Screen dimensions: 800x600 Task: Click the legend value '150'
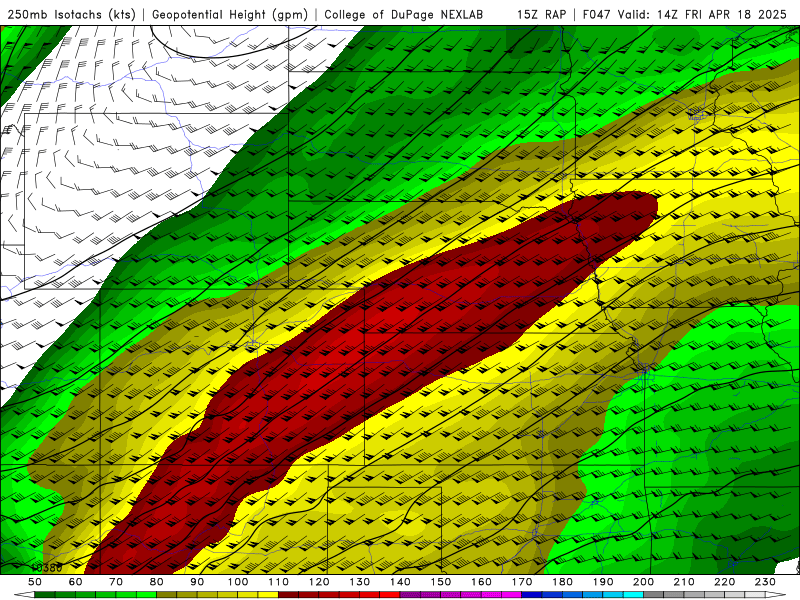point(441,582)
